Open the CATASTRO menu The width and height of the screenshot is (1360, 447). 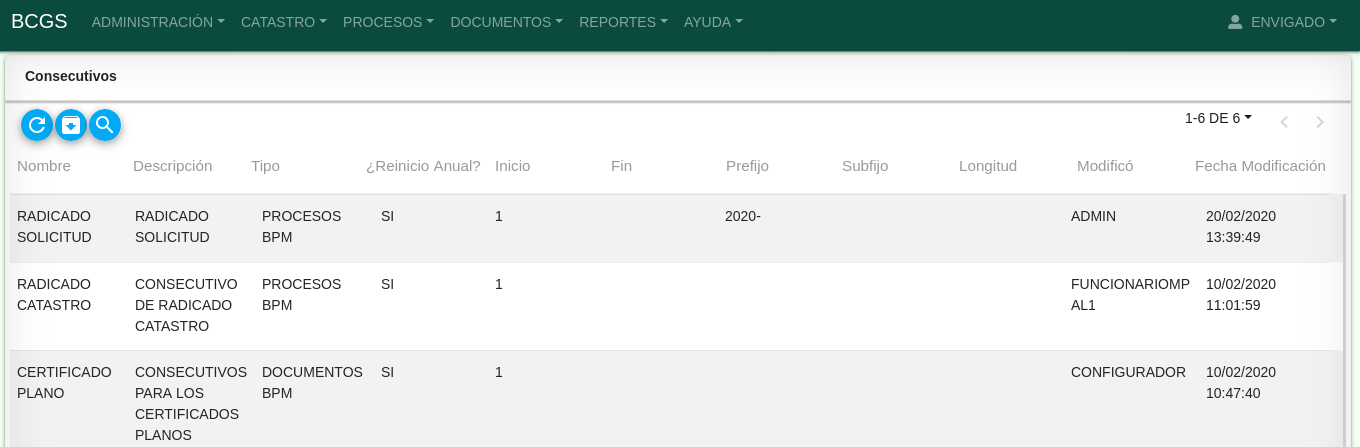(283, 22)
